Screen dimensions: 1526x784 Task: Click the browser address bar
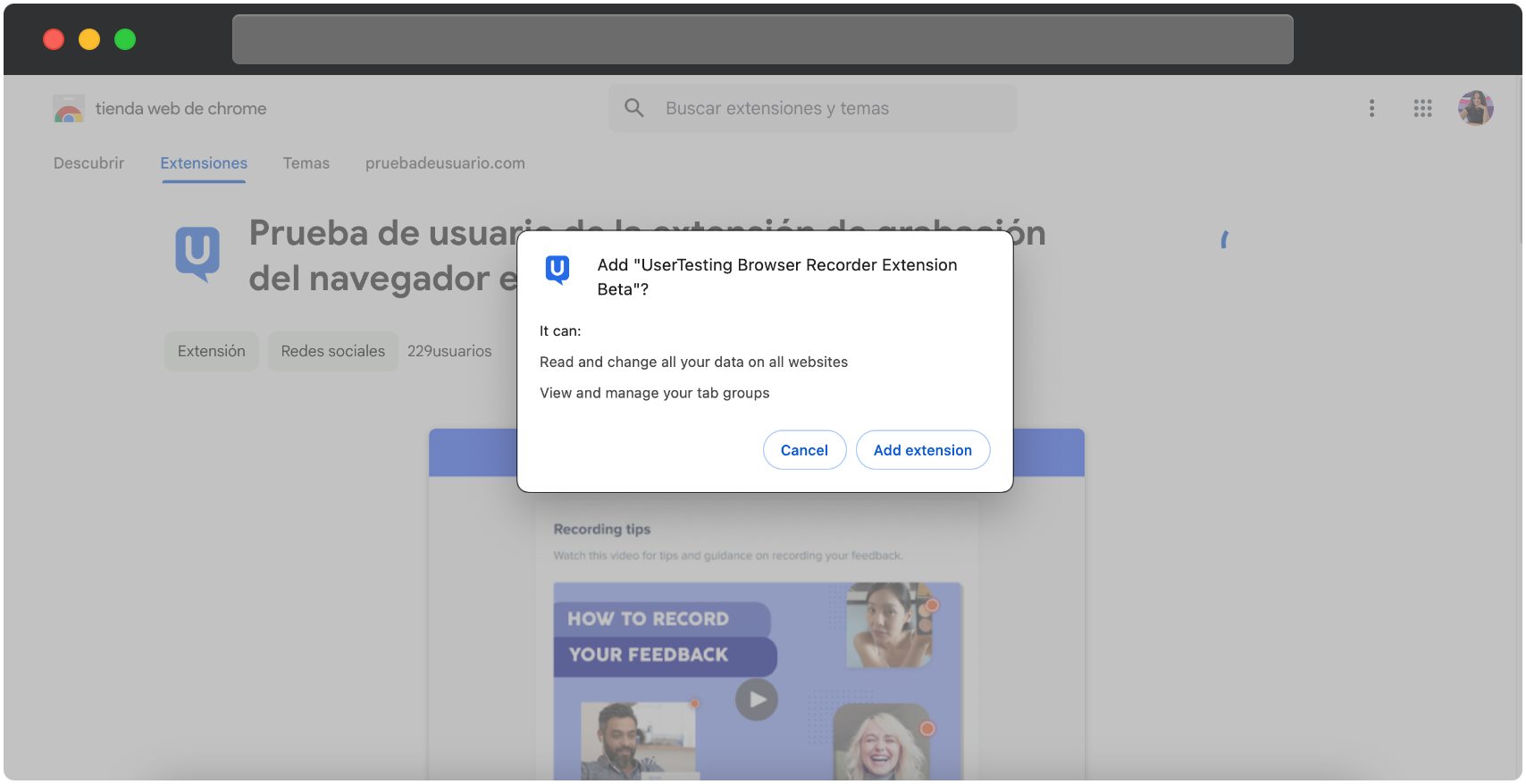coord(763,39)
